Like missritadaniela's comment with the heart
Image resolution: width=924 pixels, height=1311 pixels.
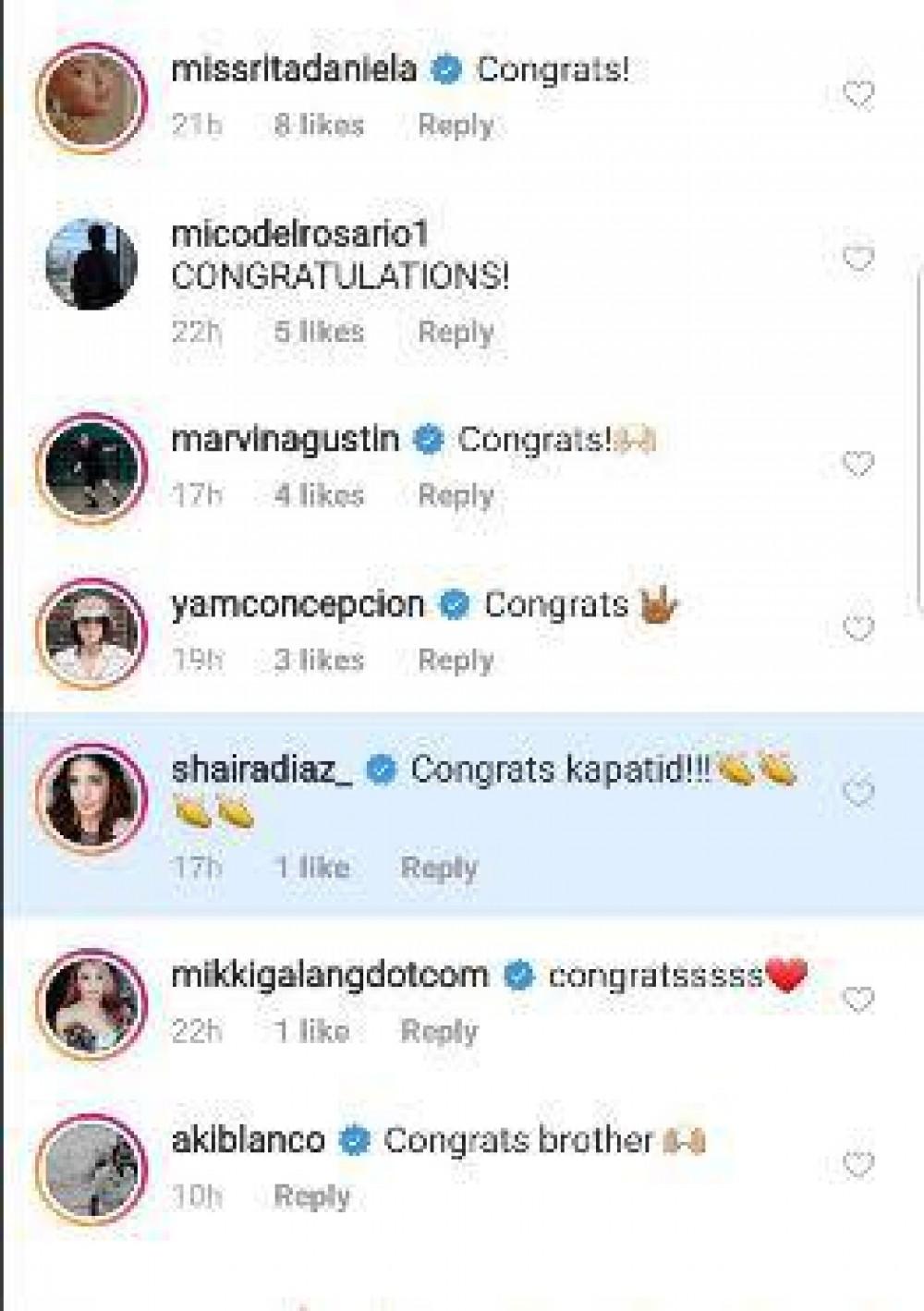click(x=858, y=94)
